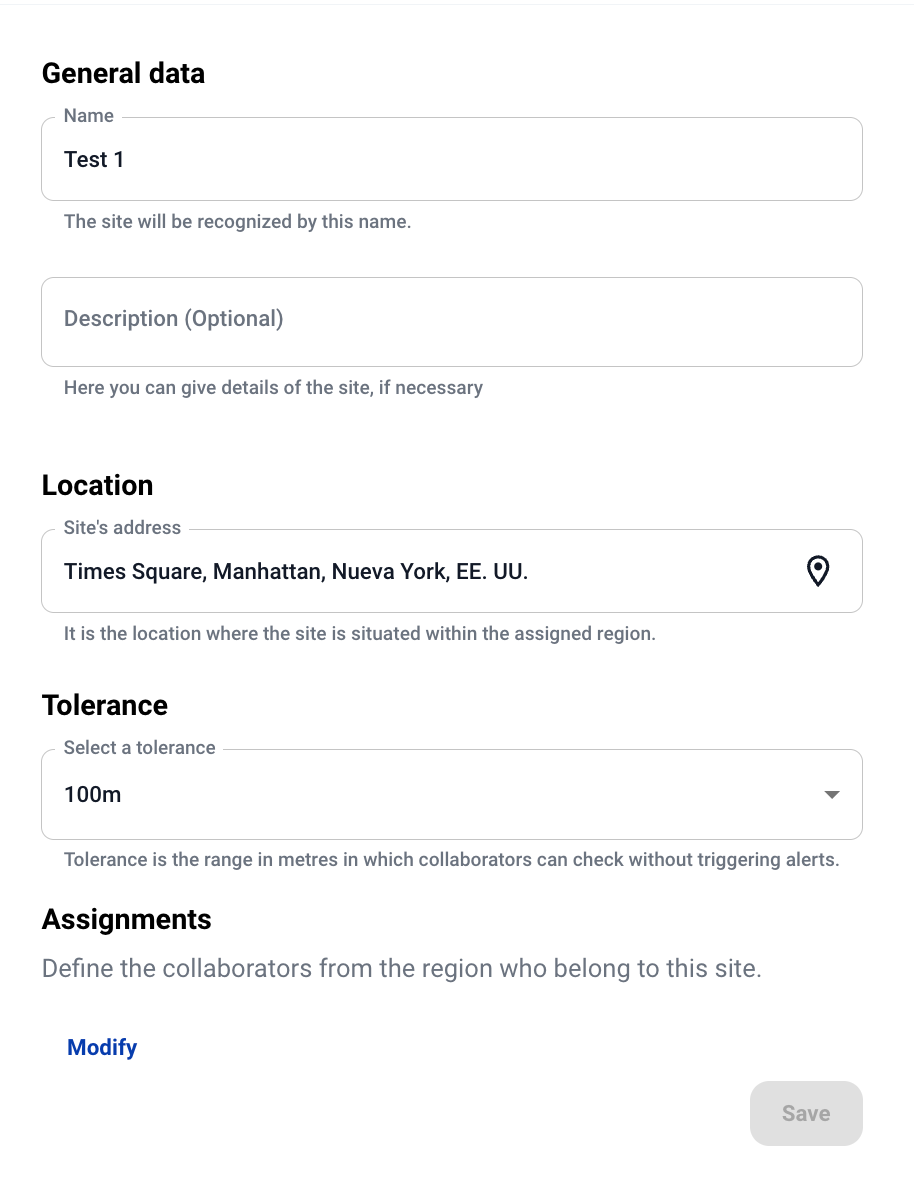Click the Select a tolerance label
This screenshot has height=1188, width=914.
click(139, 748)
